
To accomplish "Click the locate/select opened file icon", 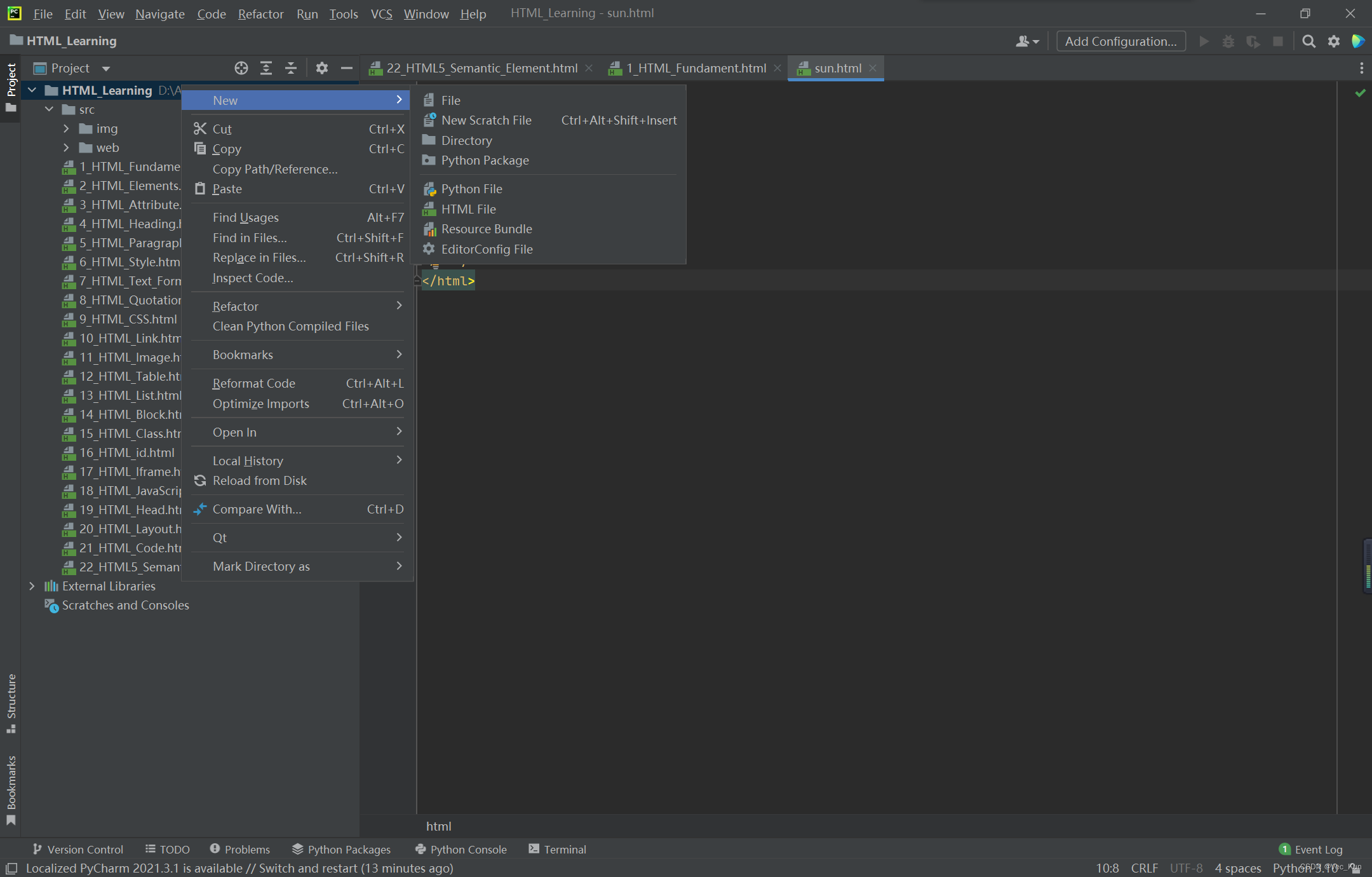I will 241,68.
